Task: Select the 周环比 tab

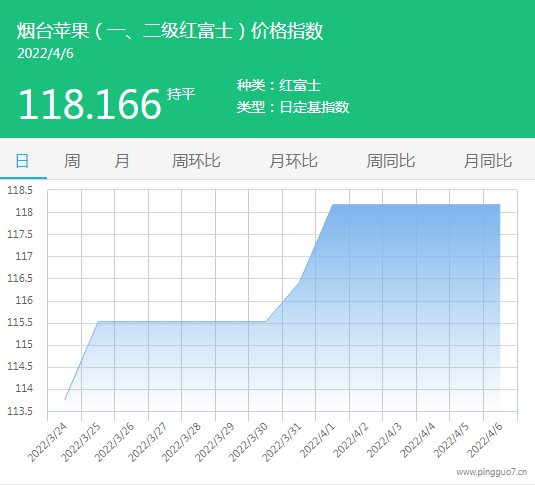Action: (x=196, y=161)
